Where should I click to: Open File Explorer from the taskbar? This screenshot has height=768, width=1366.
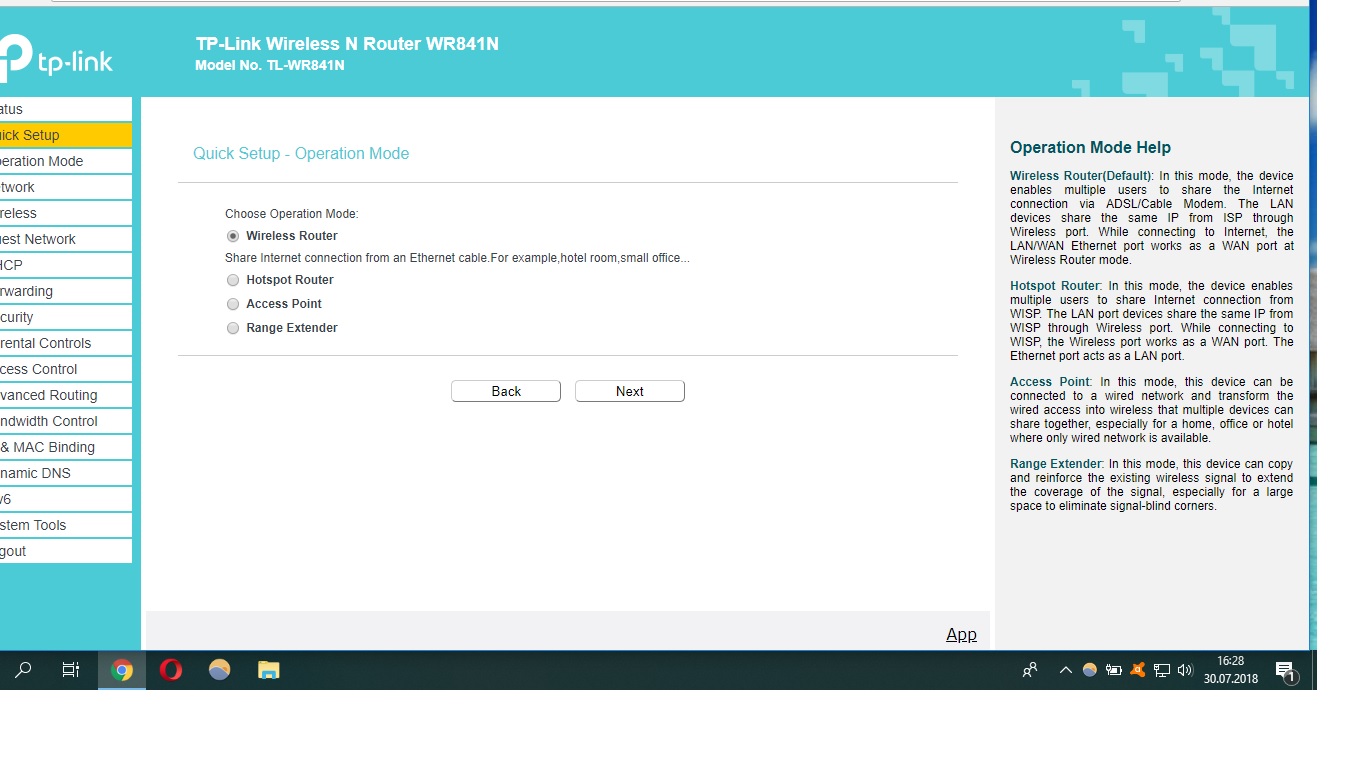[x=268, y=670]
